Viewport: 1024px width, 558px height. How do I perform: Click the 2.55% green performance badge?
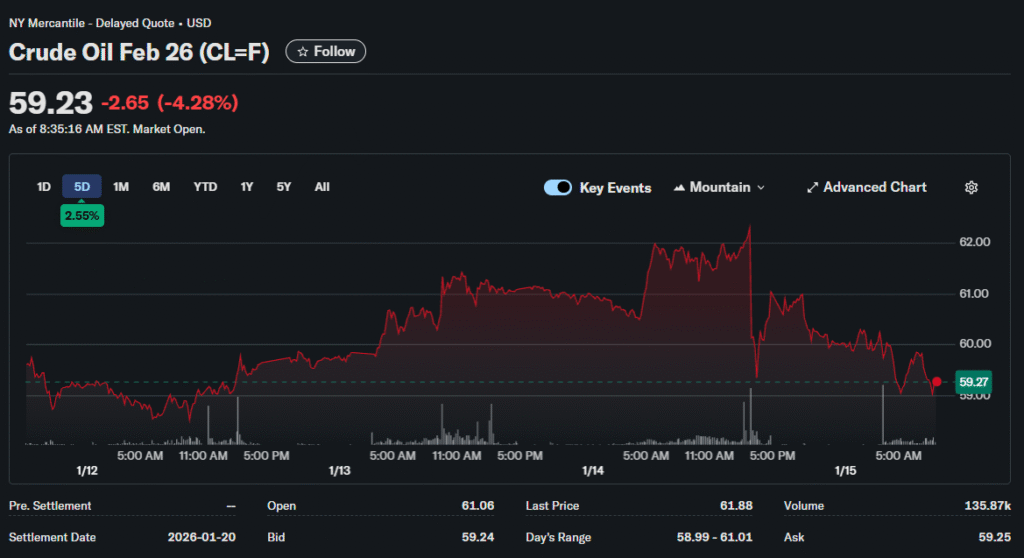click(x=81, y=215)
